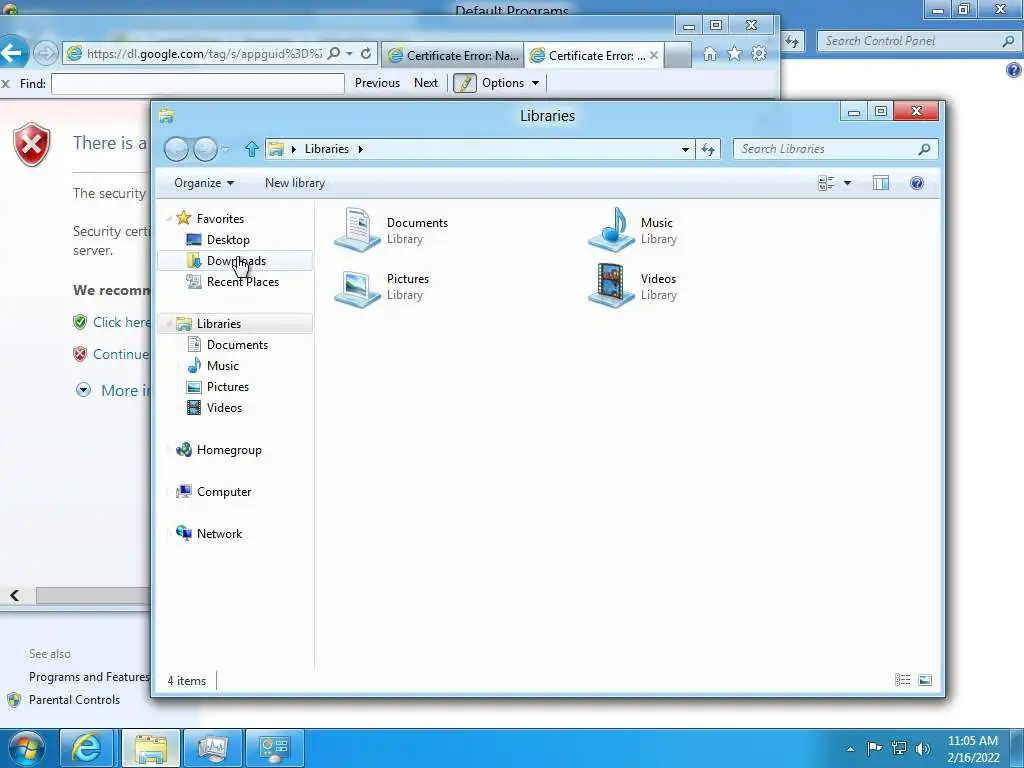Select Homegroup in navigation pane
Screen dimensions: 1024x768
229,450
